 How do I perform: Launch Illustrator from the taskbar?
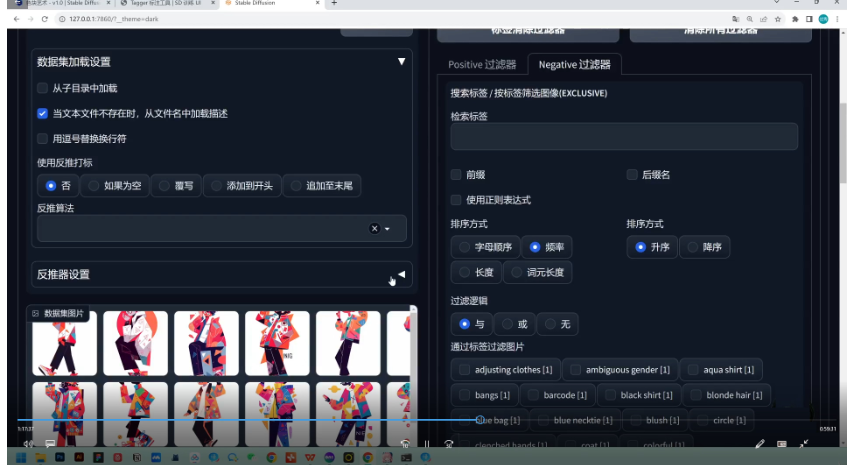coord(79,458)
